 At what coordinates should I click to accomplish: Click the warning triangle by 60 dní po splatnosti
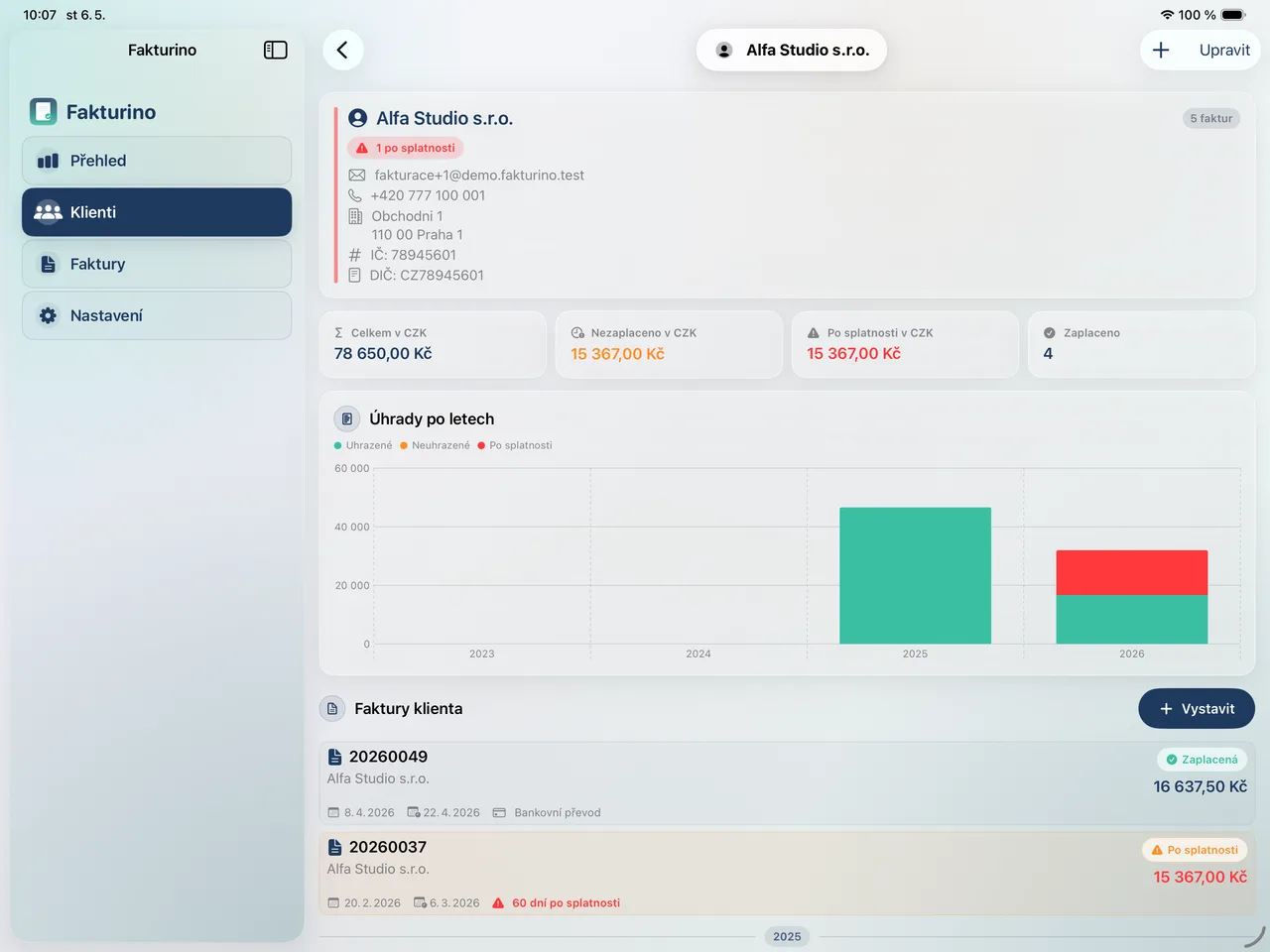498,903
